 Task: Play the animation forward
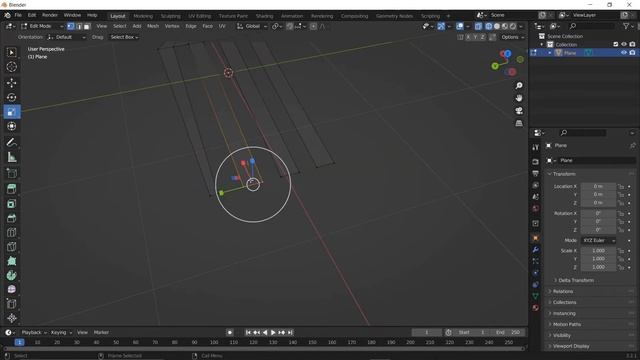coord(273,333)
